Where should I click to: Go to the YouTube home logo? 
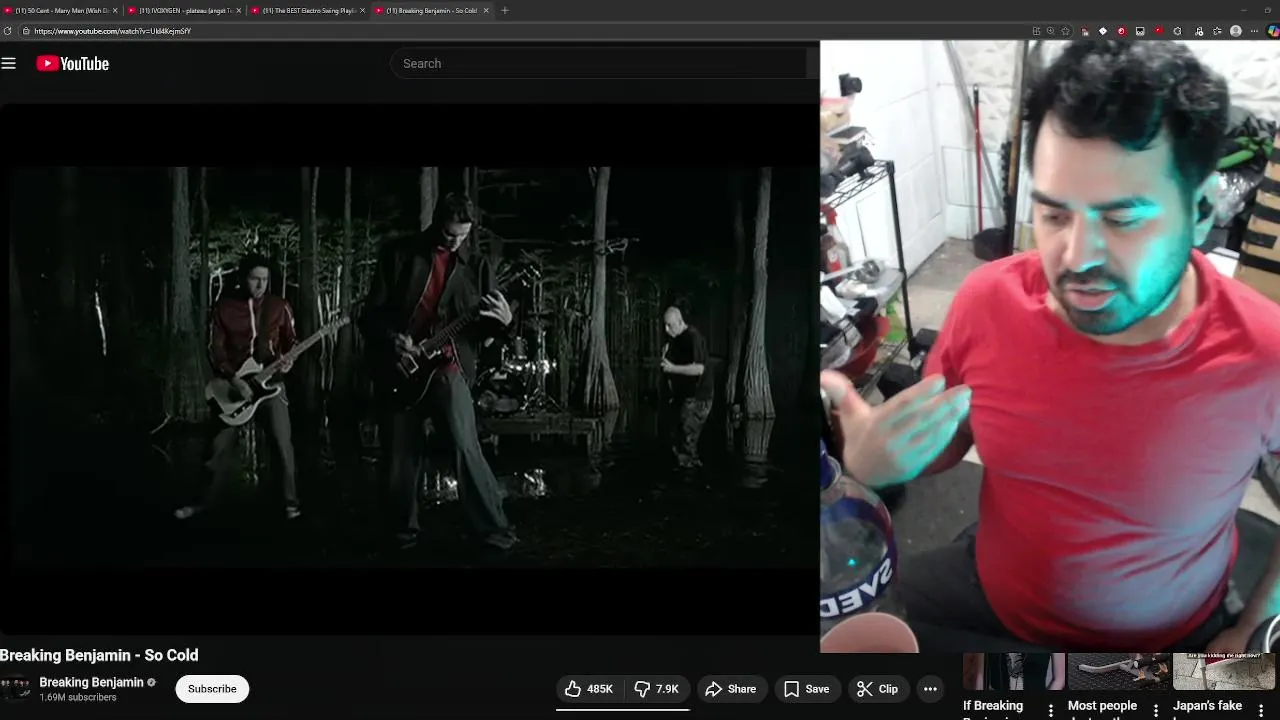tap(73, 64)
